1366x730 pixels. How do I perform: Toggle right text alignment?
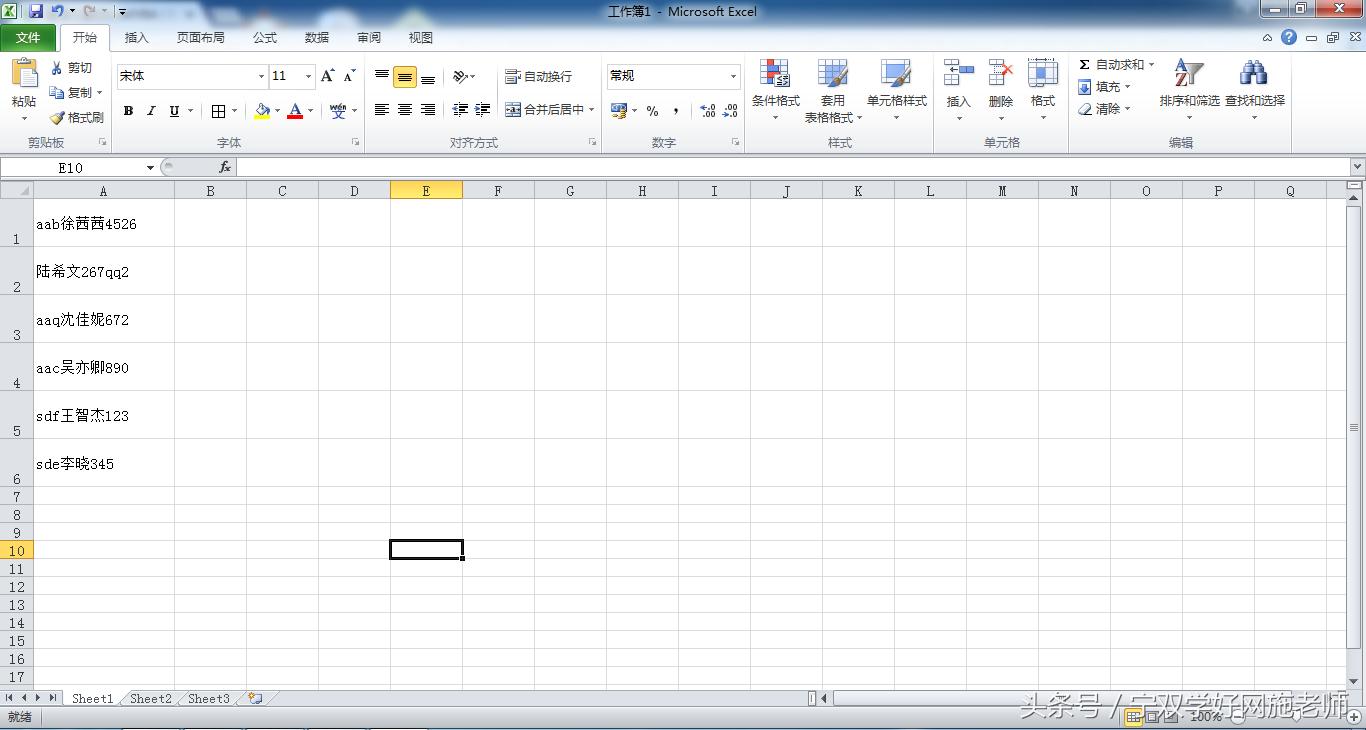428,110
